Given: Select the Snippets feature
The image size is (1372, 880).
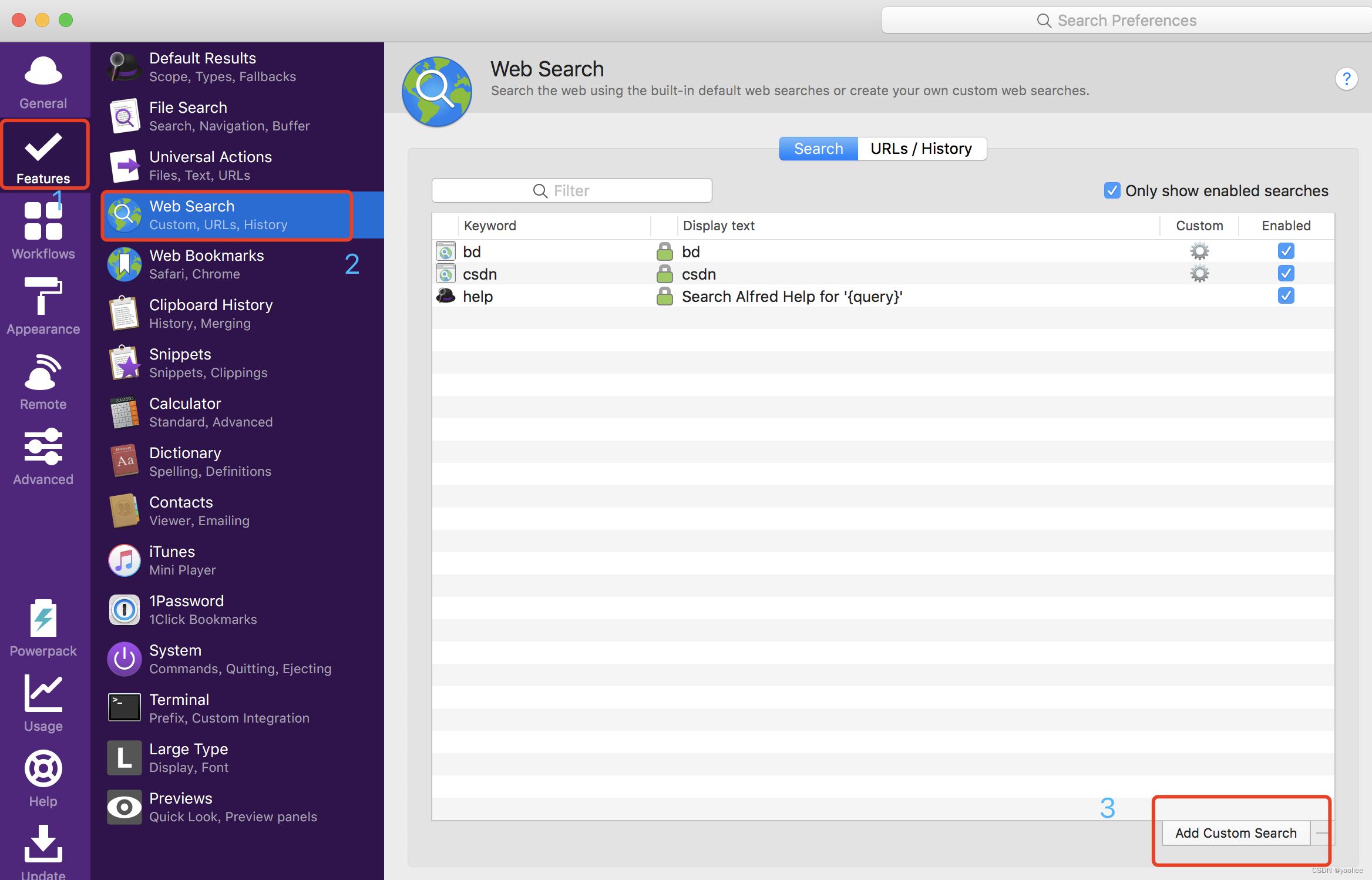Looking at the screenshot, I should coord(180,362).
